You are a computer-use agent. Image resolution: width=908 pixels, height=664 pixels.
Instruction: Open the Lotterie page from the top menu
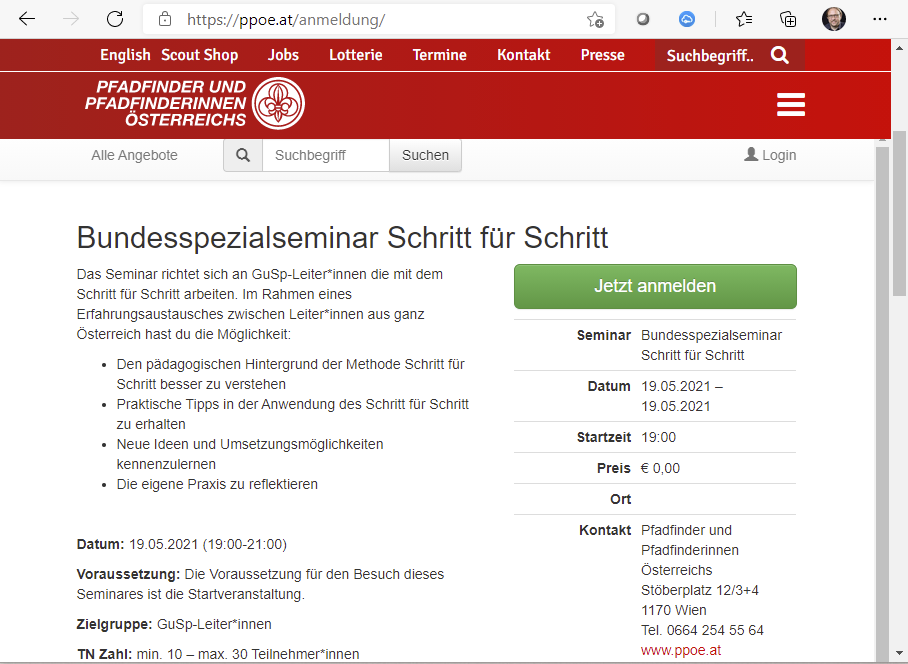356,55
